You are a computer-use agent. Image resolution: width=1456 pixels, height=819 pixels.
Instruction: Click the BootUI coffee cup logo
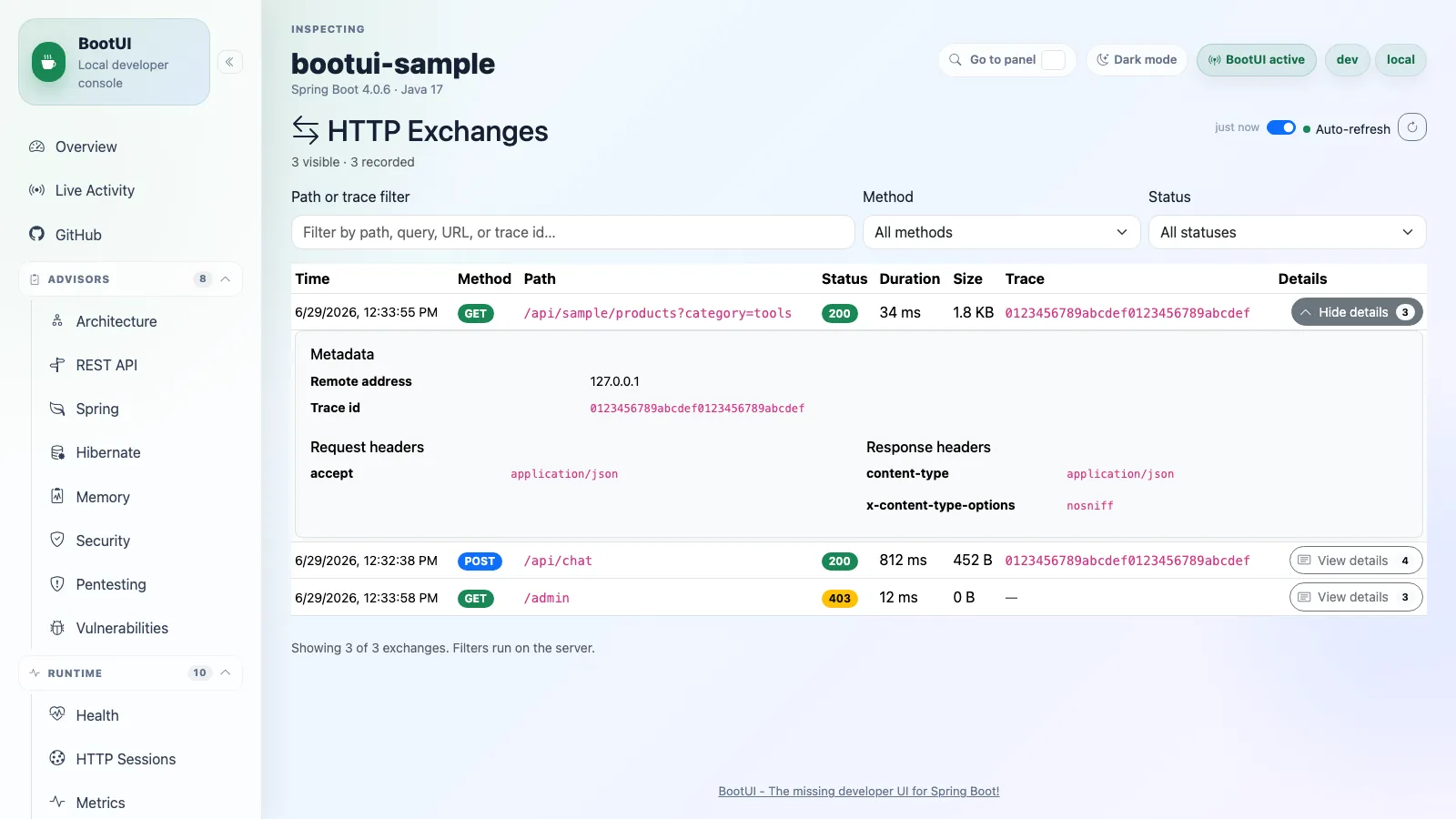(49, 62)
